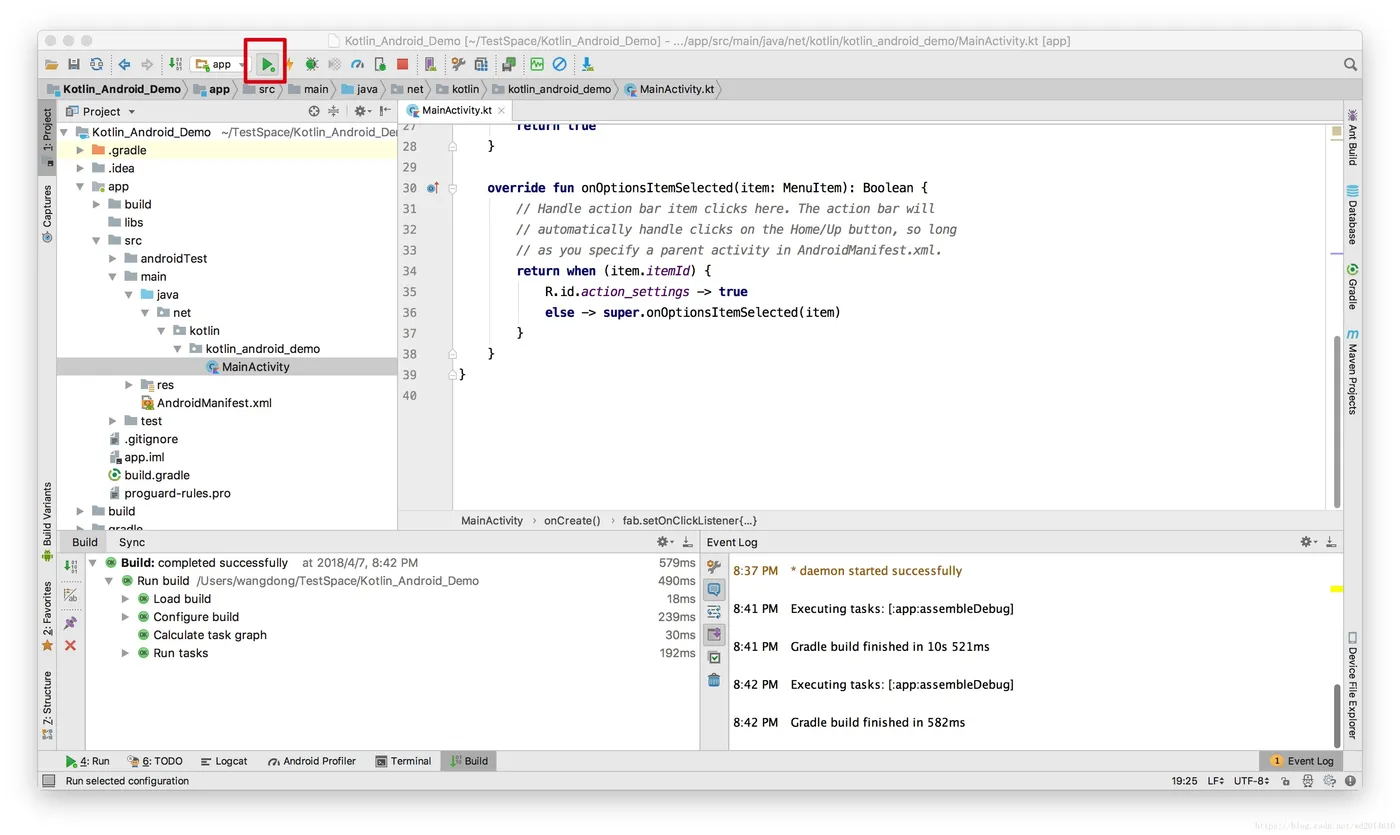Open the Project view selector dropdown
The width and height of the screenshot is (1400, 835).
point(101,111)
